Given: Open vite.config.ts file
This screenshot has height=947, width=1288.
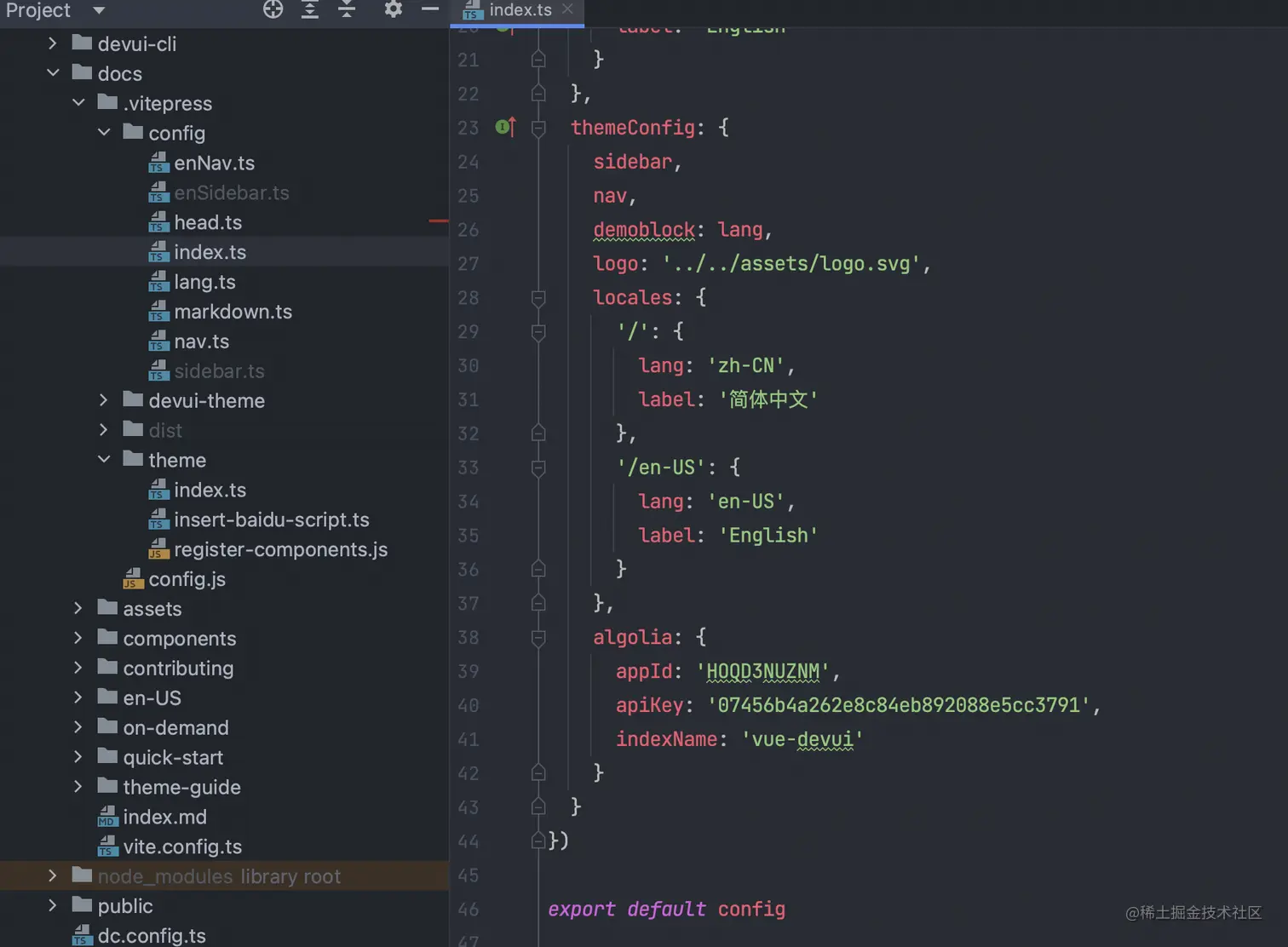Looking at the screenshot, I should (x=182, y=847).
